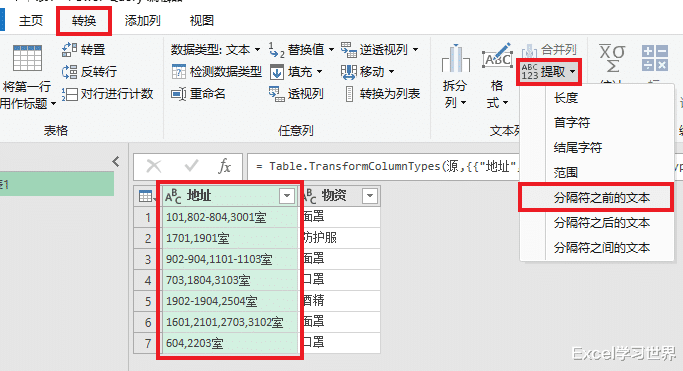Open the 视图 ribbon tab
Viewport: 683px width, 371px height.
(x=202, y=20)
